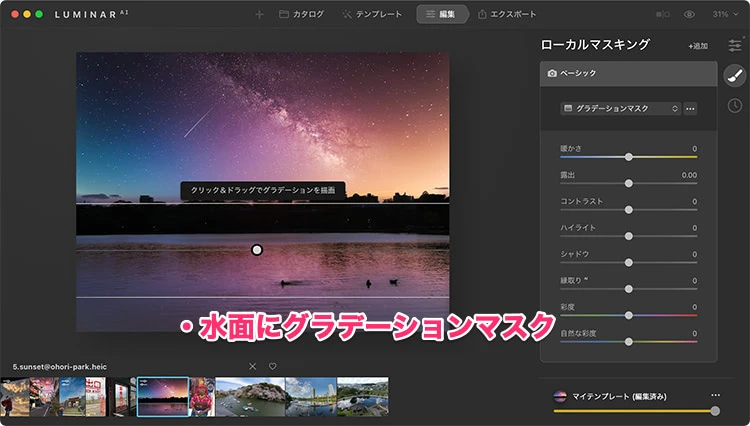Open the エクスポート menu
Viewport: 750px width, 426px height.
point(506,15)
